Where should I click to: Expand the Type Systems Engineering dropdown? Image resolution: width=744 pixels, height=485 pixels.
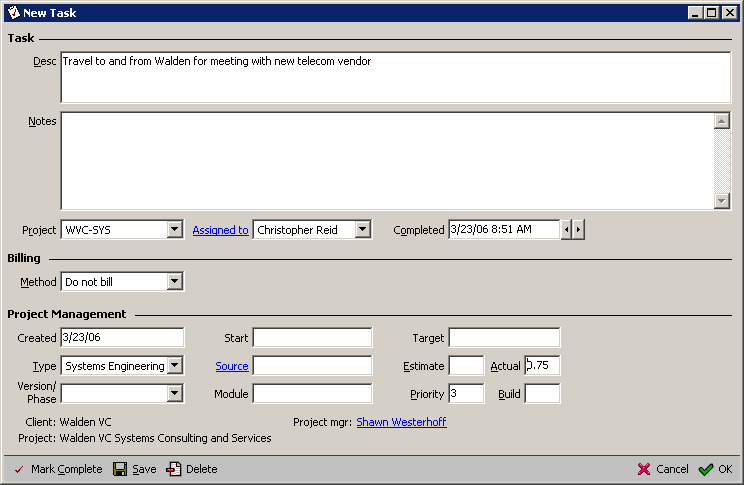point(174,366)
